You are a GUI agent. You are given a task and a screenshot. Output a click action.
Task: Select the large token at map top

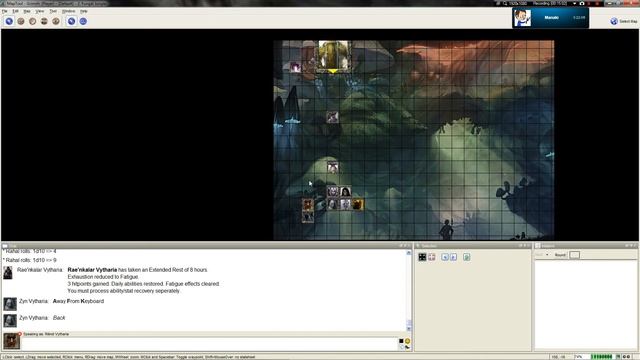(334, 56)
